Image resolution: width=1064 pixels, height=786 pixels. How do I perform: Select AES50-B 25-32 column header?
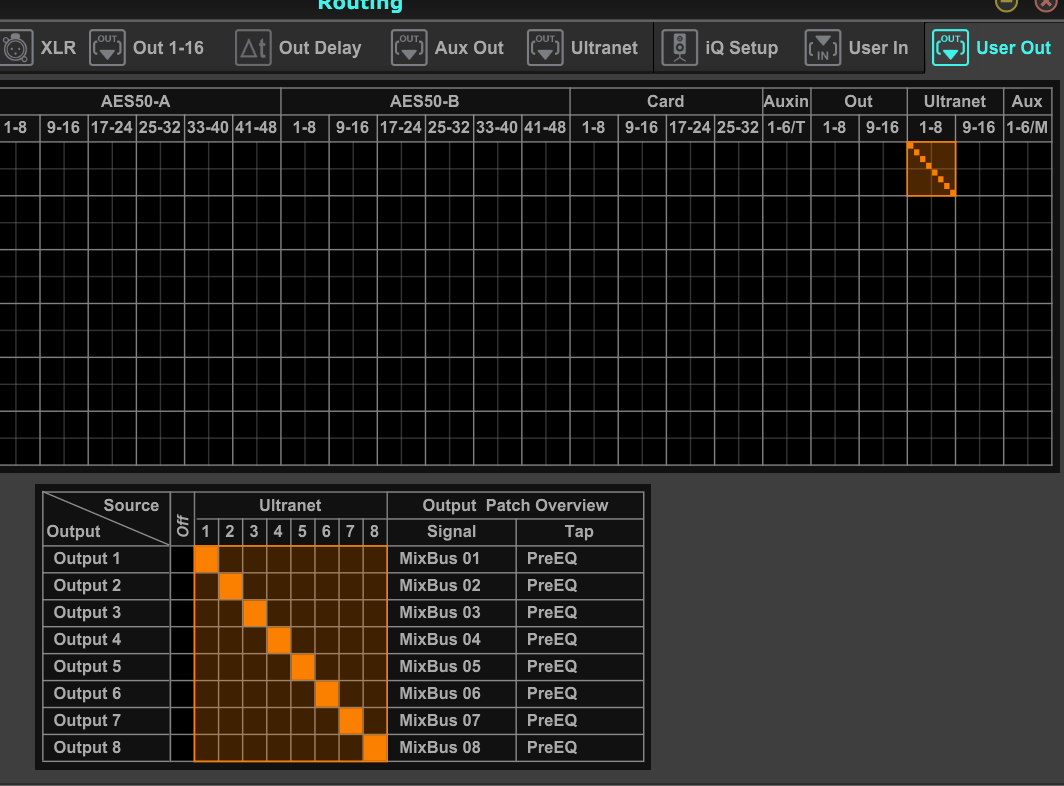[x=449, y=128]
